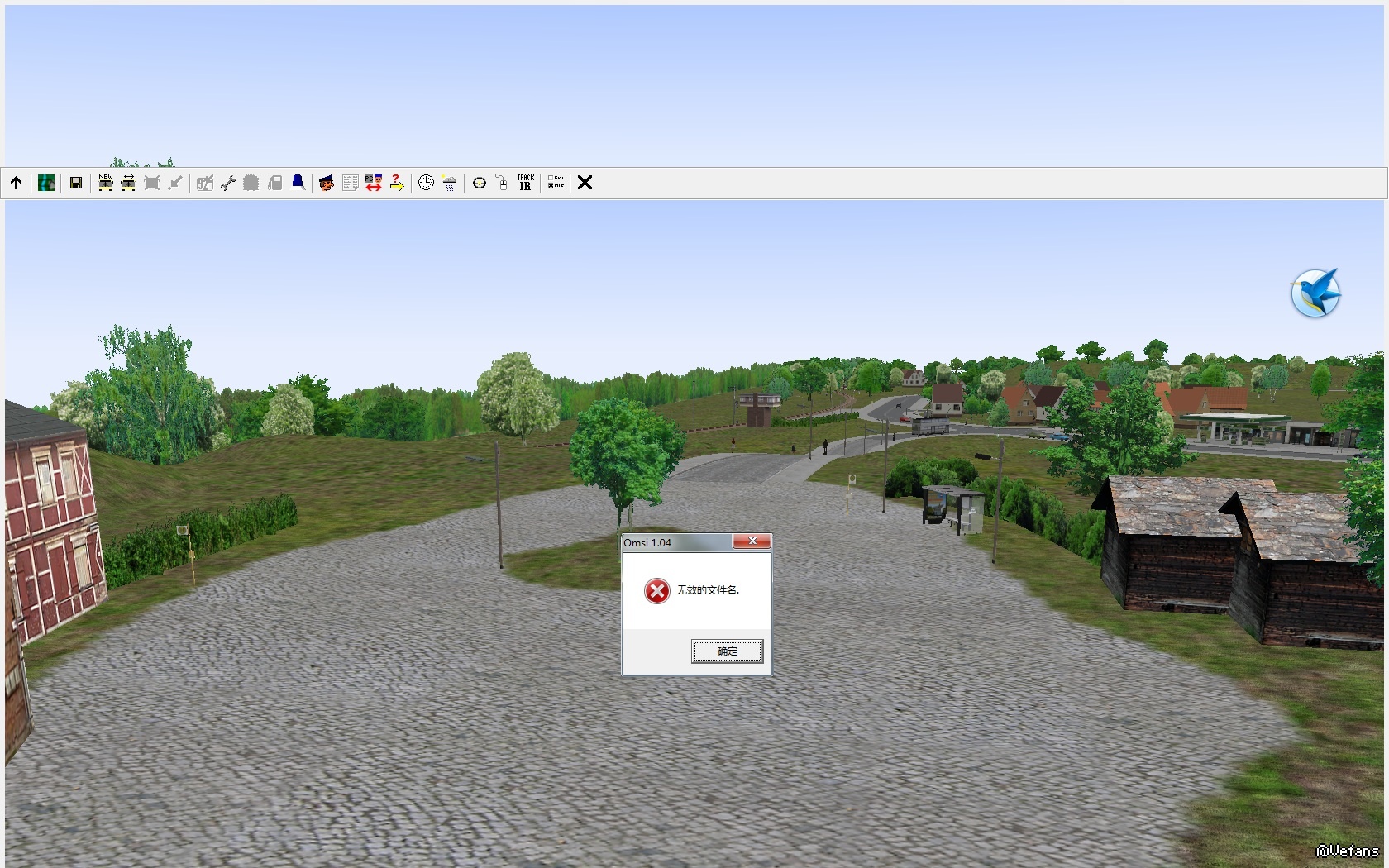Screen dimensions: 1389x868
Task: Click the Omsi 1.04 dialog title bar
Action: (x=677, y=542)
